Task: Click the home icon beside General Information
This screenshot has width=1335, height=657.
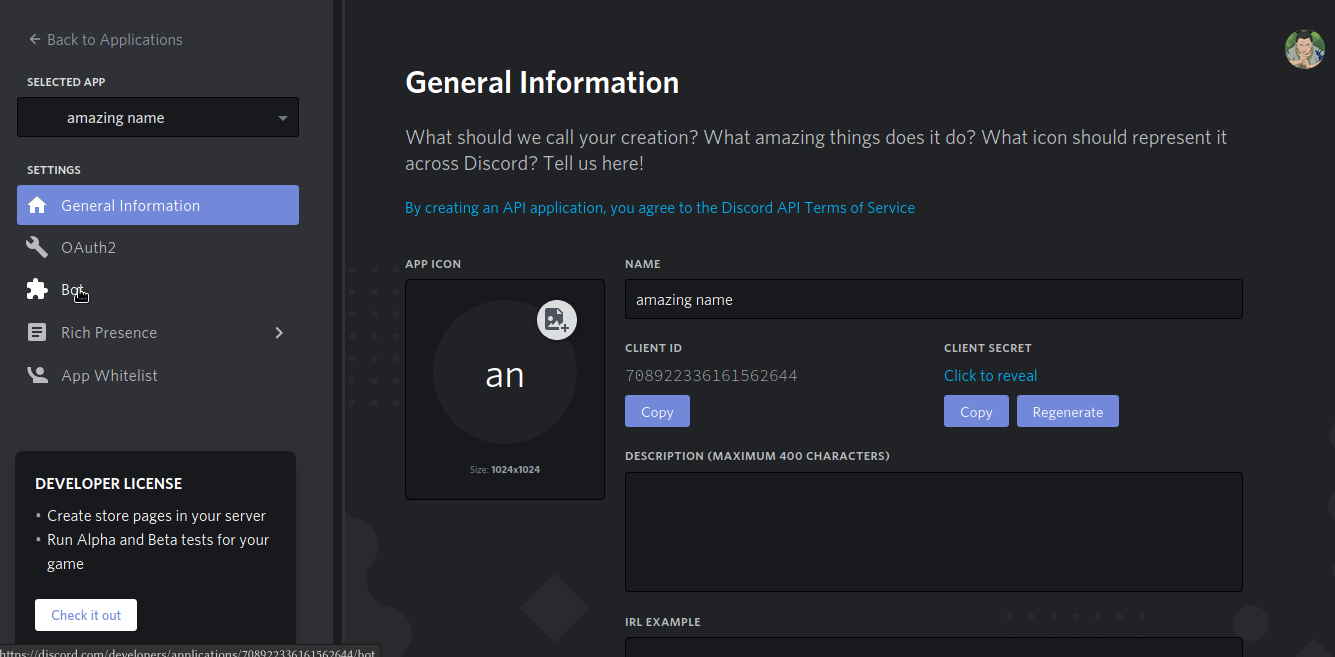Action: tap(37, 205)
